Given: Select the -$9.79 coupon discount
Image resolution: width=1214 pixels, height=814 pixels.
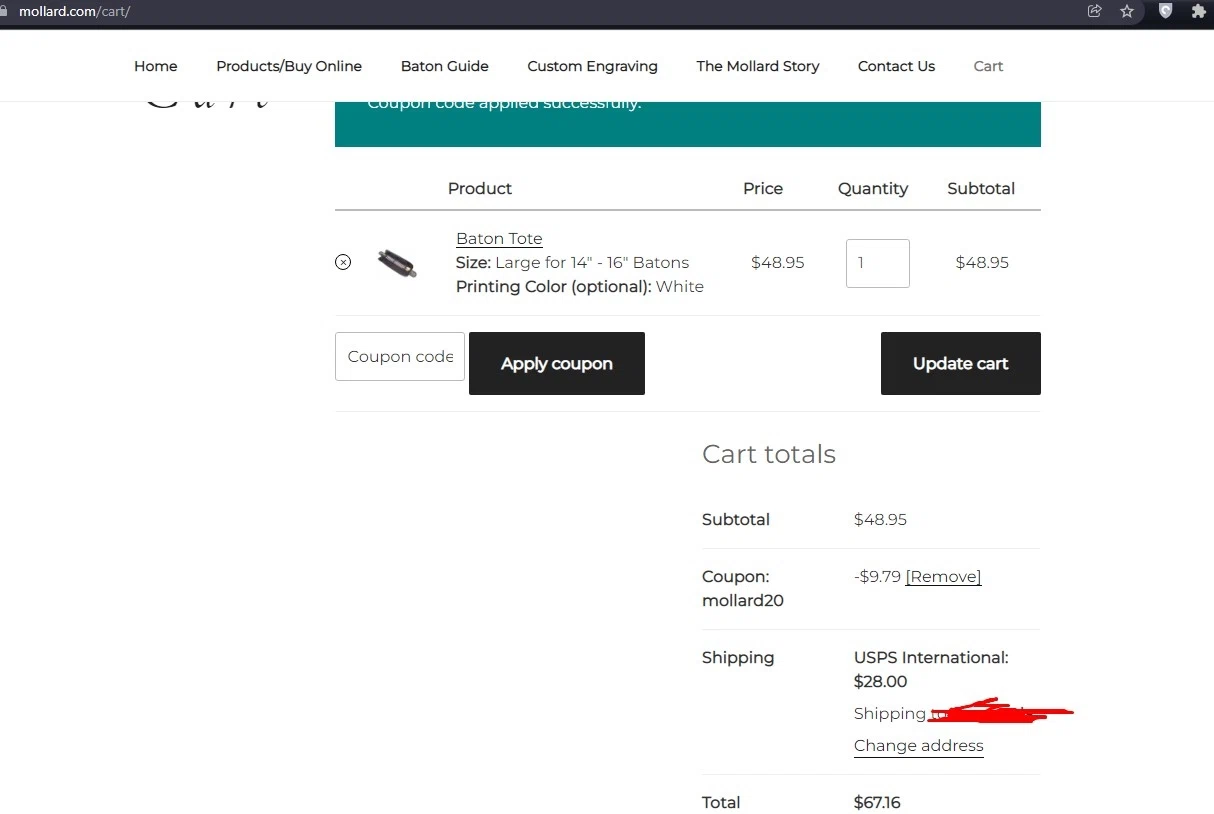Looking at the screenshot, I should (877, 576).
